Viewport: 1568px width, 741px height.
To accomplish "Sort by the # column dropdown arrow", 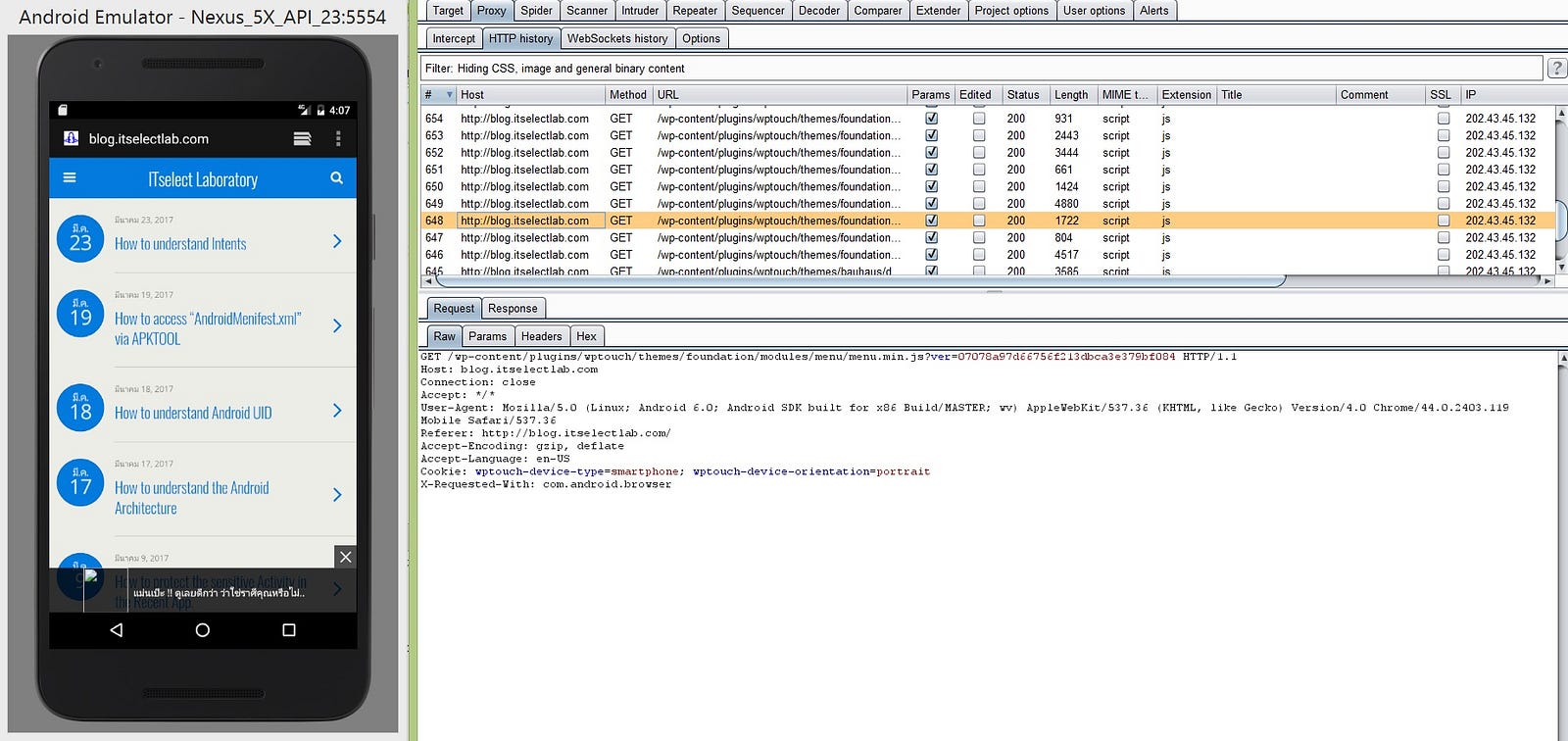I will click(450, 95).
